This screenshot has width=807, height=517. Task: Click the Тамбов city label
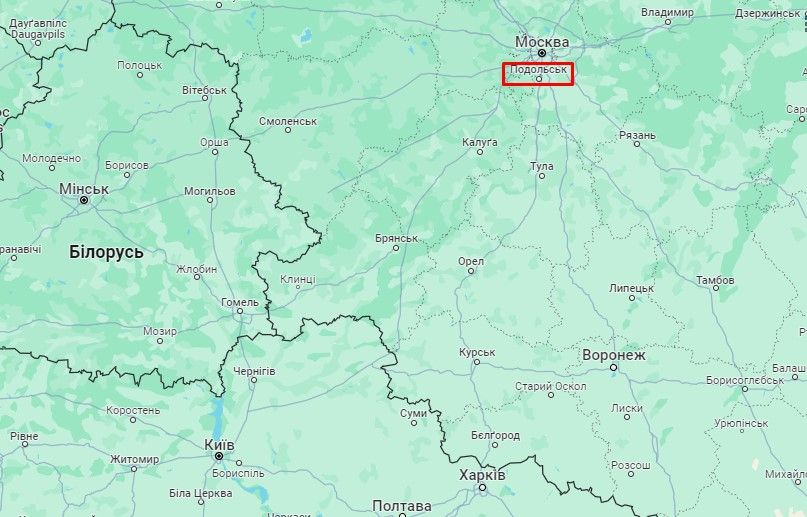click(x=715, y=280)
